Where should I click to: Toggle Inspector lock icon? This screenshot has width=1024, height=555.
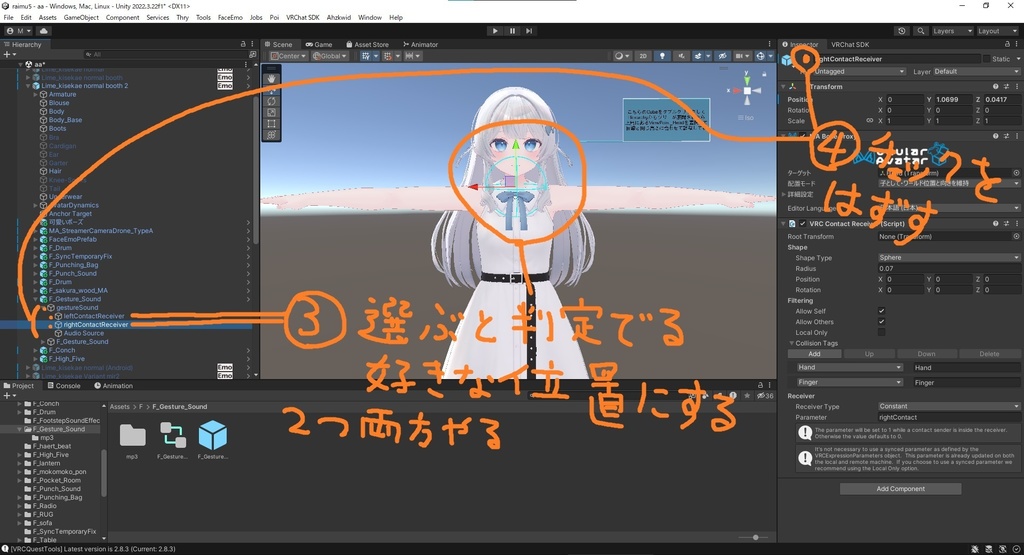pos(1006,44)
